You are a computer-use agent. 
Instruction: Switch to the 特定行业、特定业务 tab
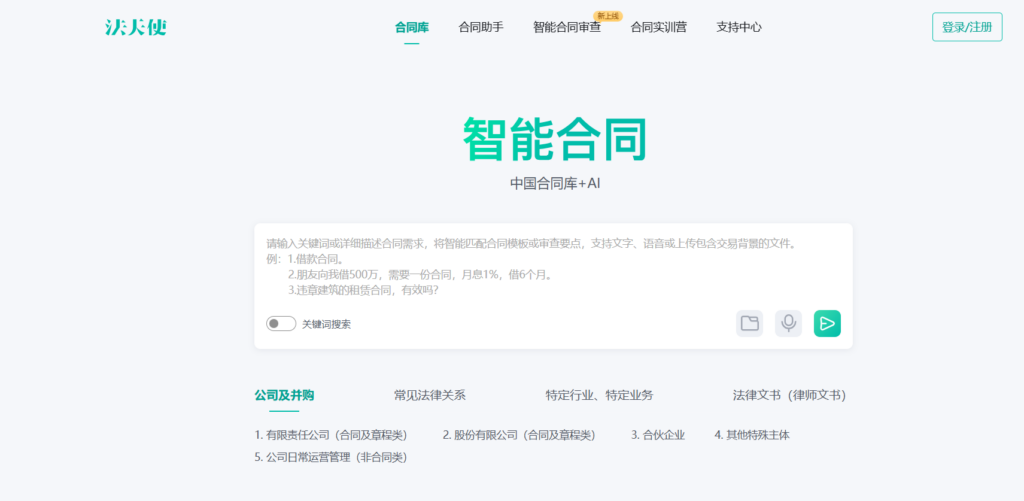click(x=599, y=395)
